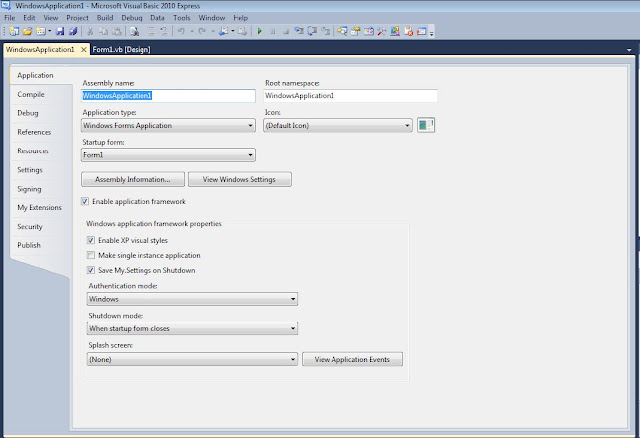Click the Step Out toolbar icon

[325, 31]
